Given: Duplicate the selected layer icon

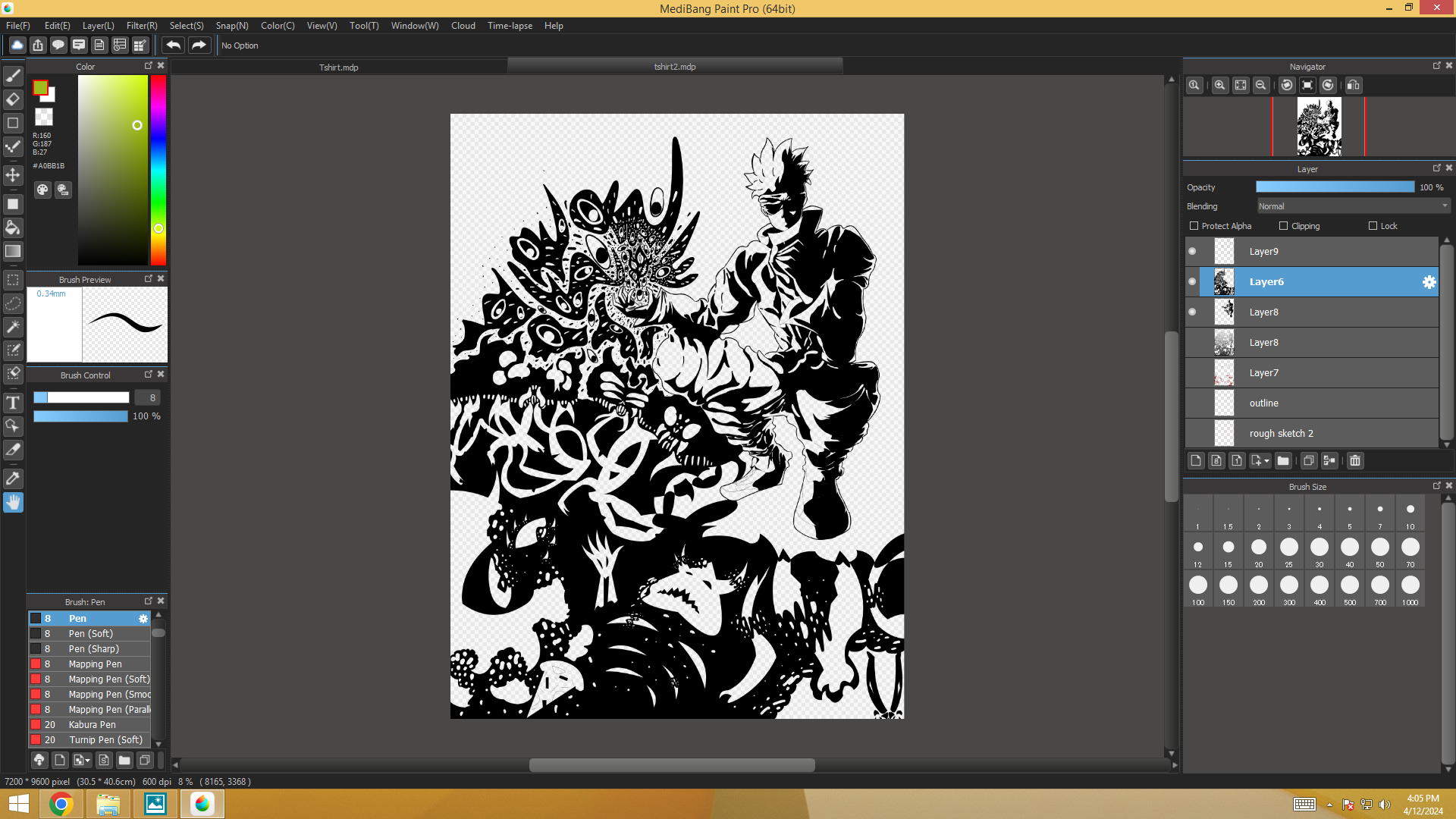Looking at the screenshot, I should point(1309,460).
